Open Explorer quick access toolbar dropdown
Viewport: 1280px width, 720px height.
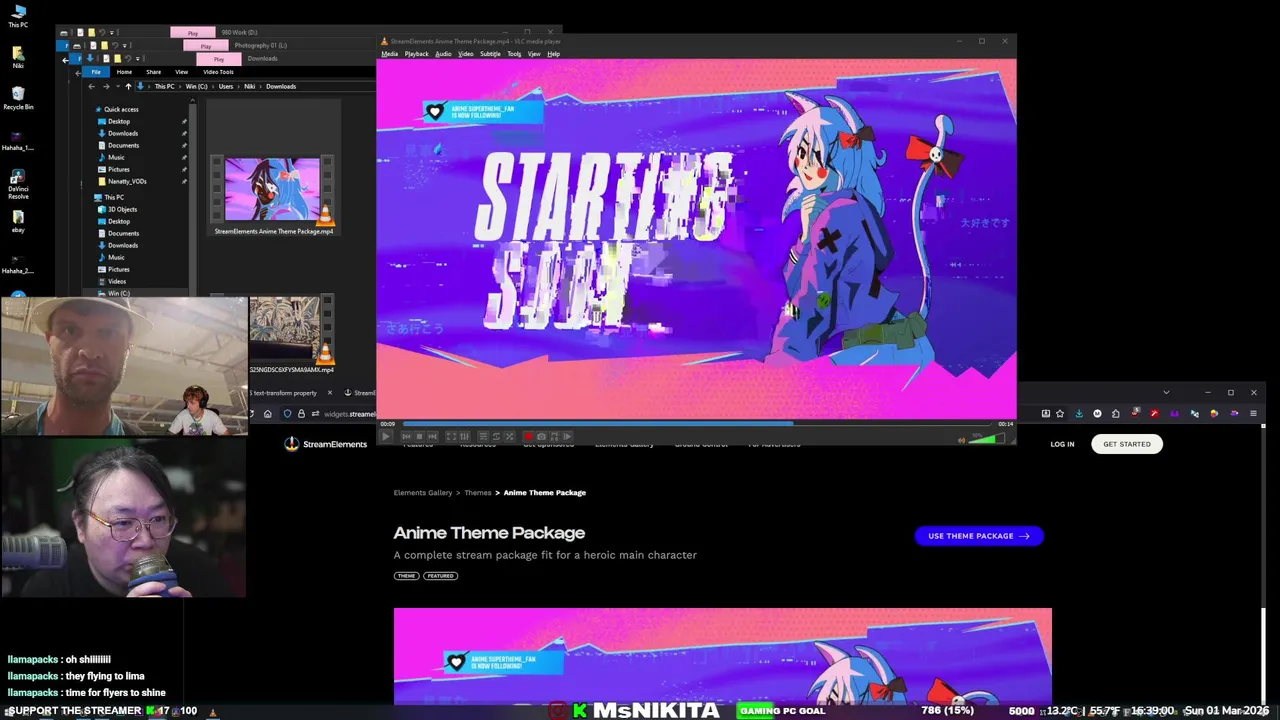point(138,59)
